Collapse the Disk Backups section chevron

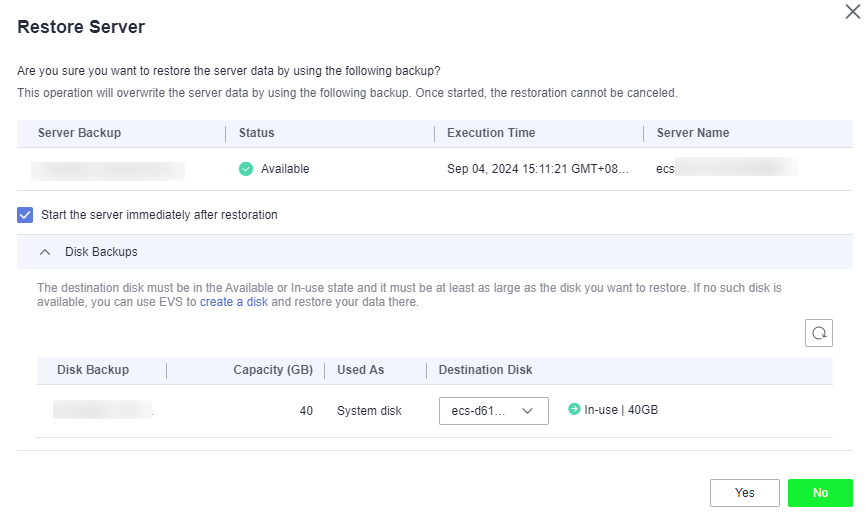coord(44,252)
